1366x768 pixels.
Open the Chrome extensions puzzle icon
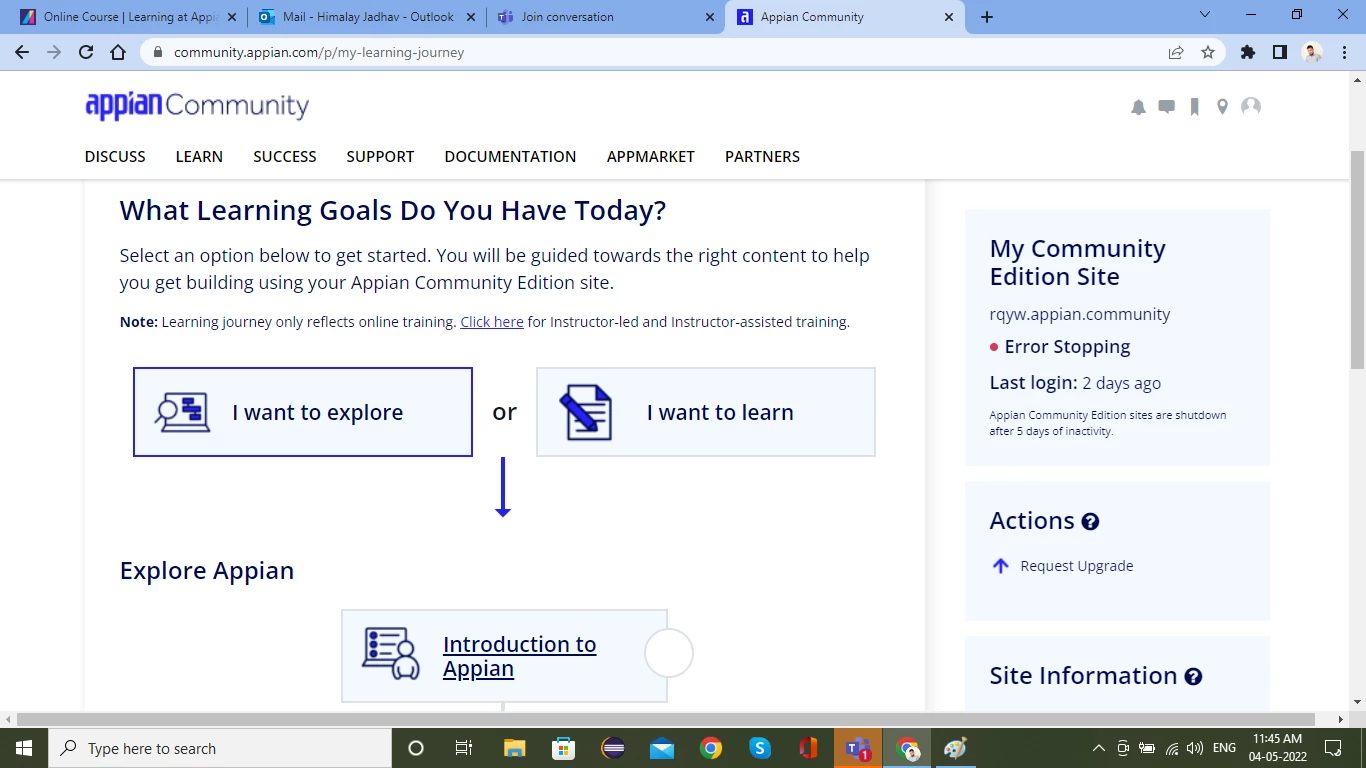tap(1248, 52)
